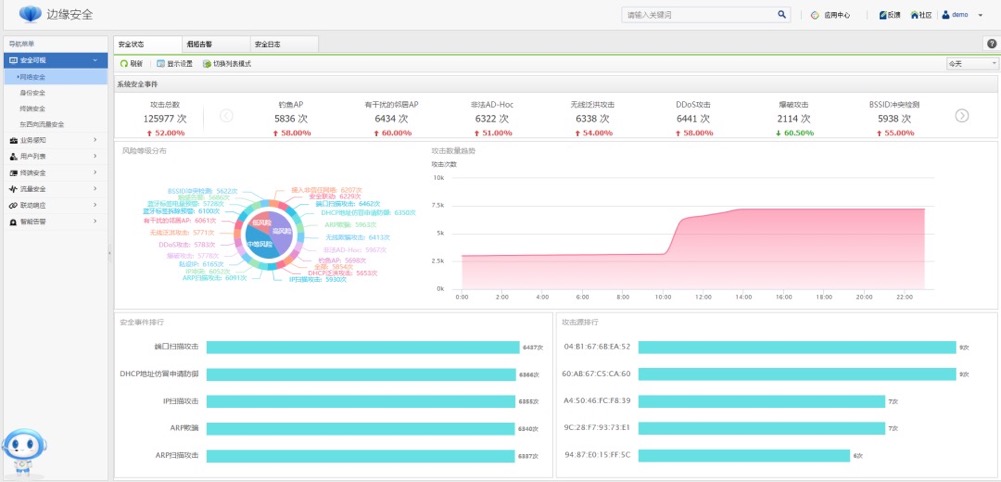Click the 业务感知 sidebar icon
Image resolution: width=1001 pixels, height=482 pixels.
[13, 140]
